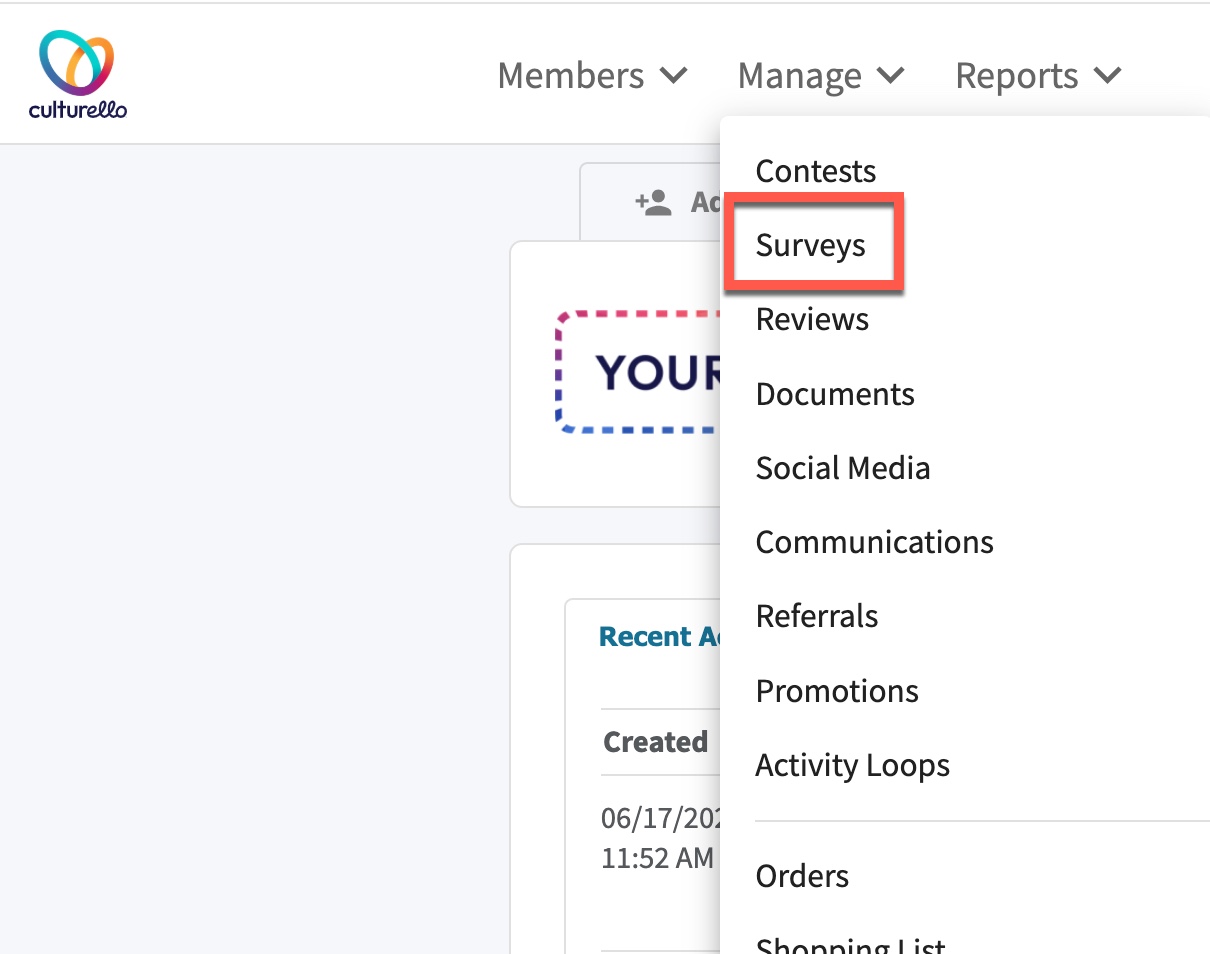Select Orders from the Manage menu
The height and width of the screenshot is (954, 1210).
[802, 876]
